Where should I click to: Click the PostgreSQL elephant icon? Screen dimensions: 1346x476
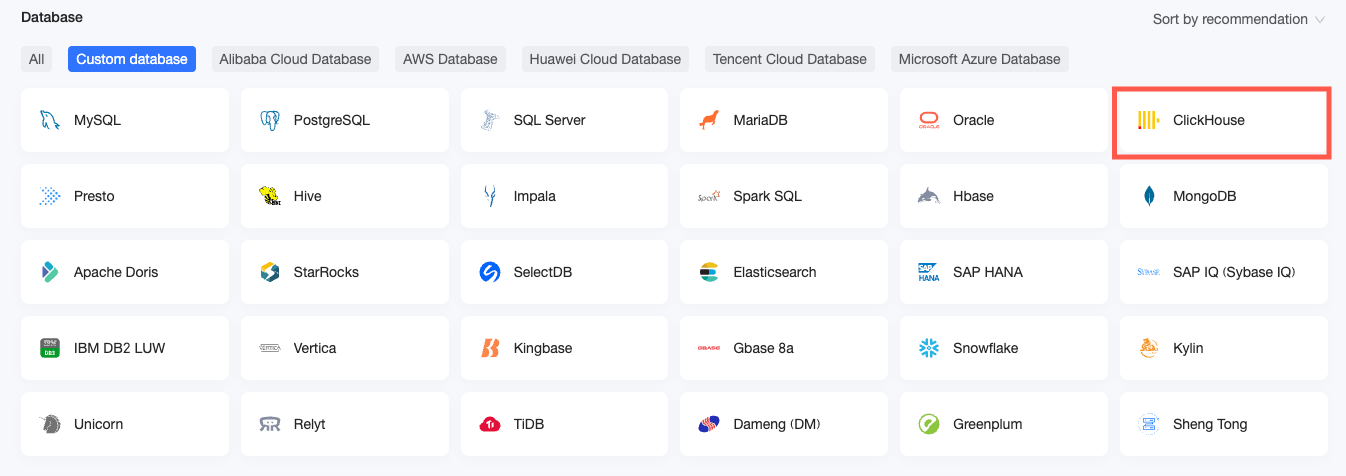point(269,120)
